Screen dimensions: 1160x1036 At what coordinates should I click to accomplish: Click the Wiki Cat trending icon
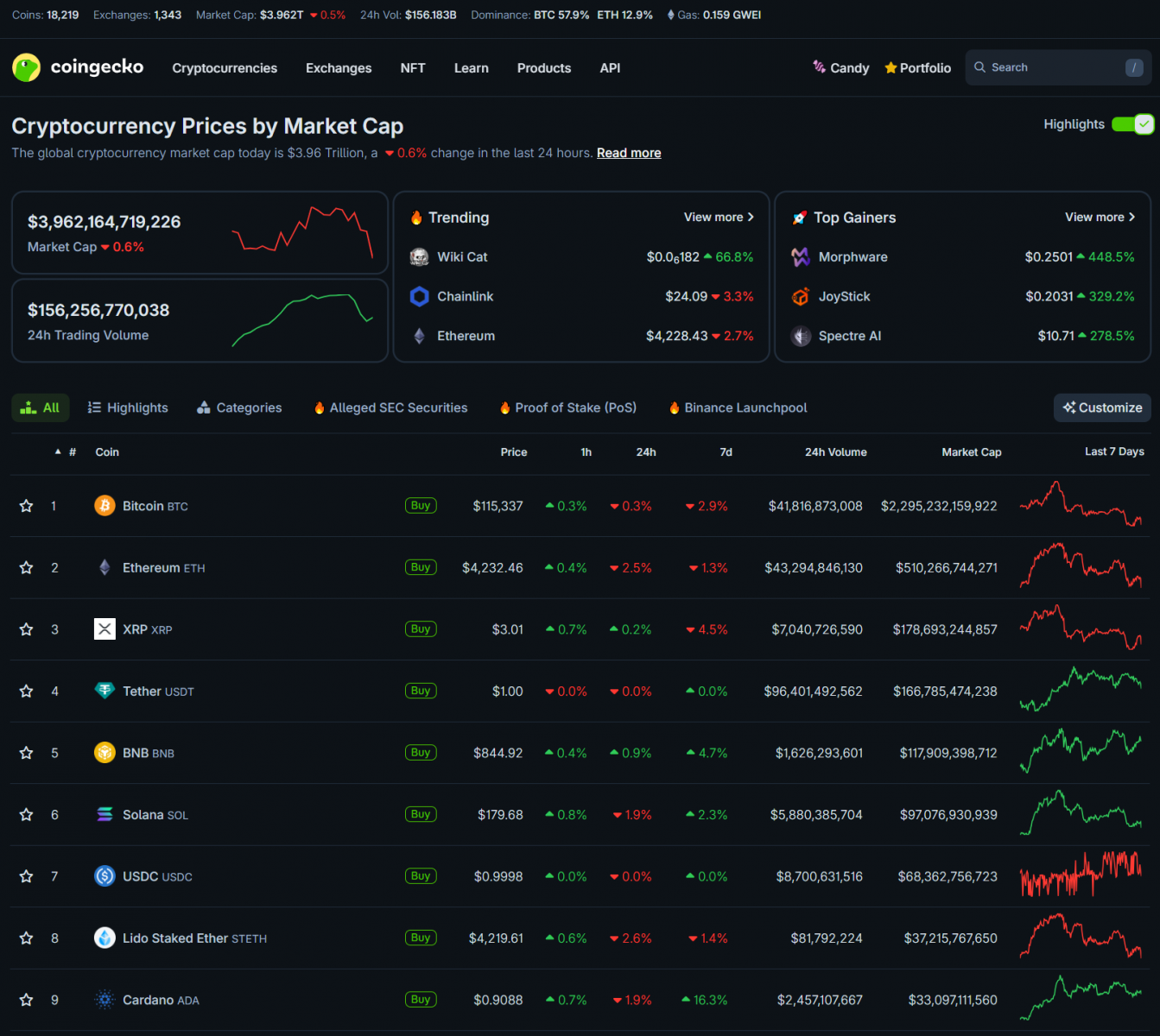click(x=419, y=257)
